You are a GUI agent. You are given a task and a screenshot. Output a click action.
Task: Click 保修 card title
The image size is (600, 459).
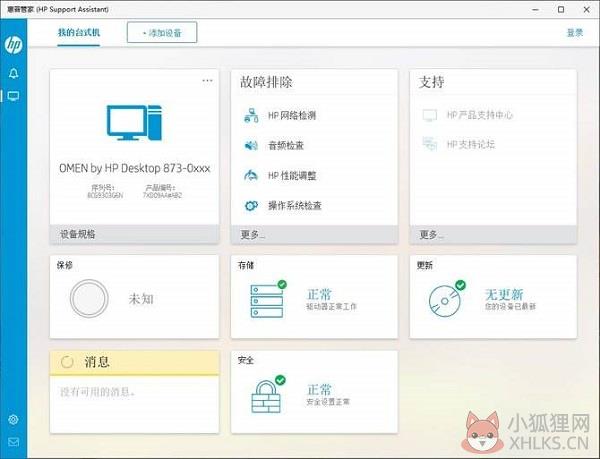[x=65, y=265]
